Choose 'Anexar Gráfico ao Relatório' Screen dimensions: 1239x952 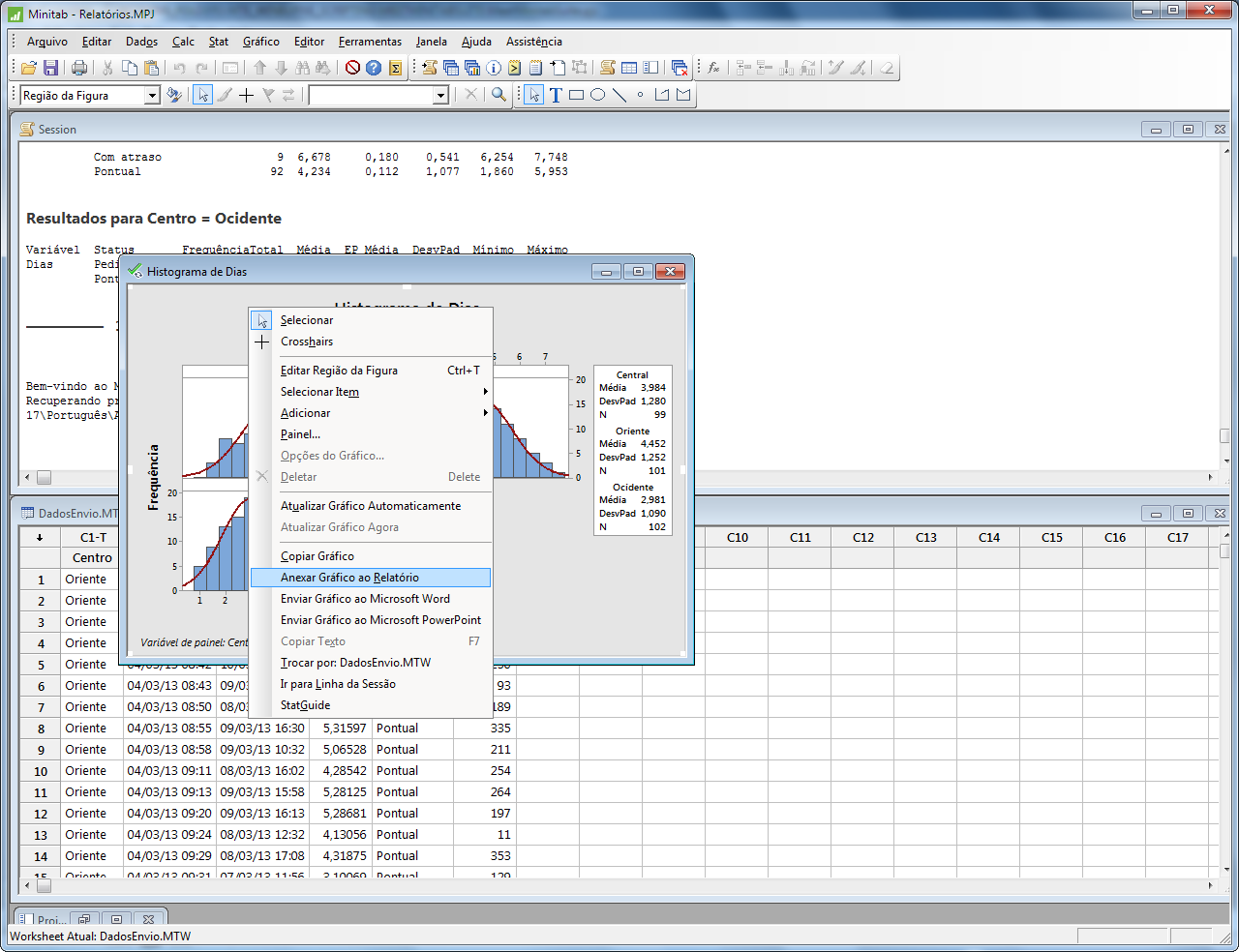click(x=371, y=578)
